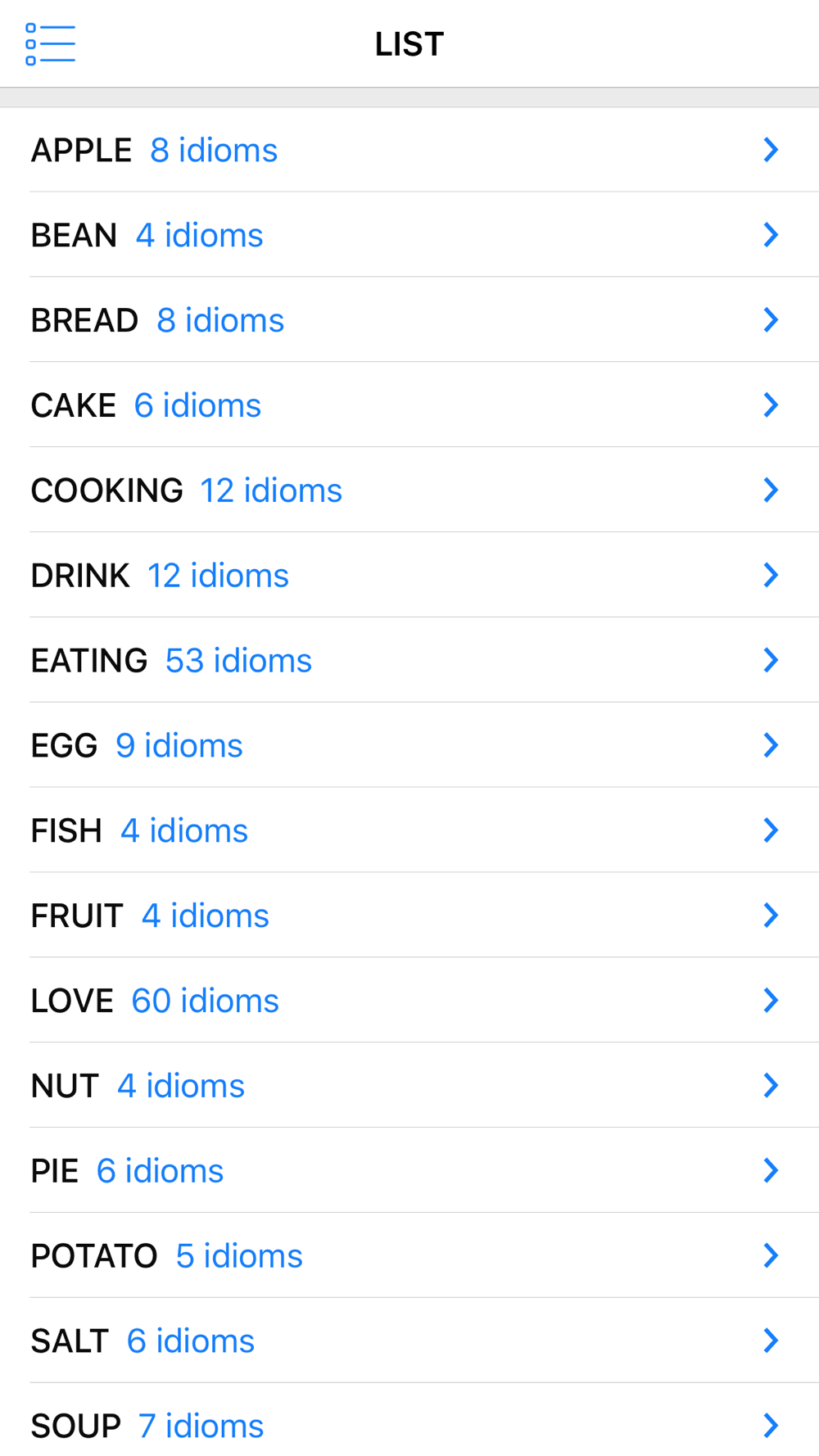This screenshot has width=819, height=1456.
Task: Expand the APPLE row chevron
Action: coord(770,150)
